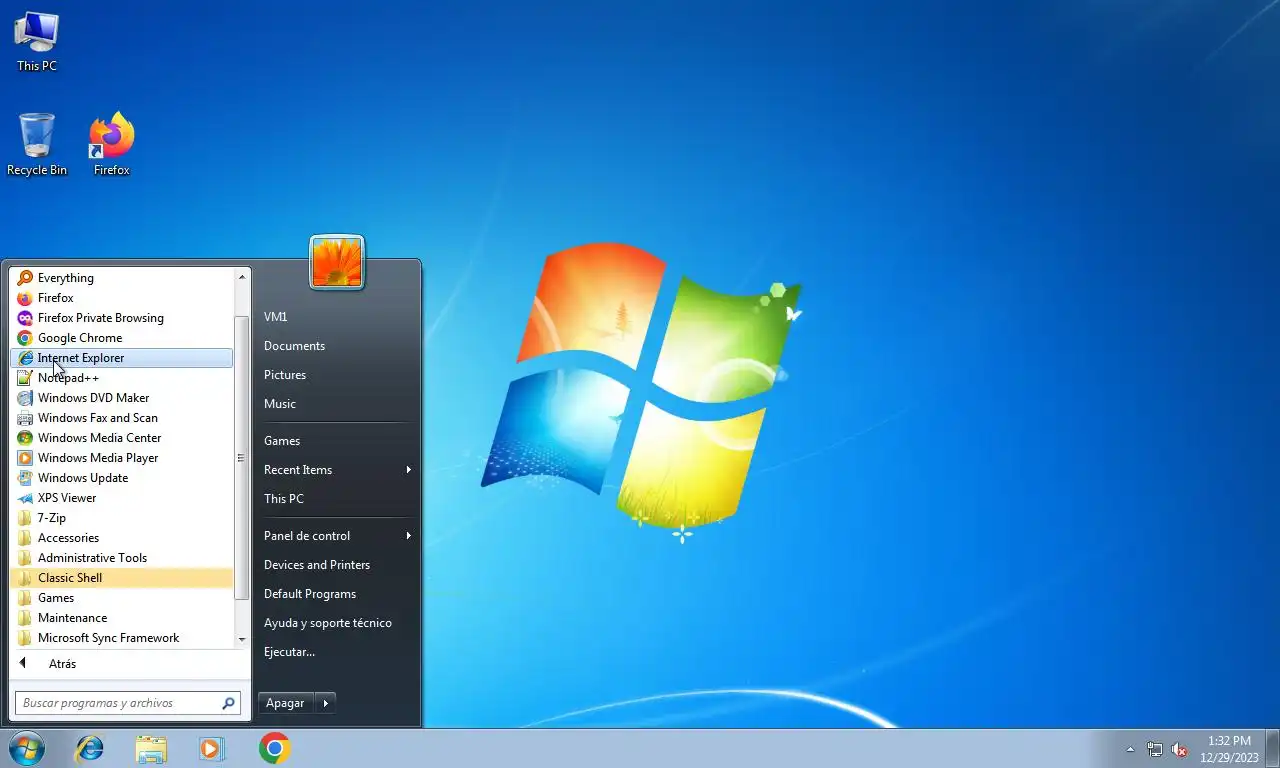Select the This PC desktop icon
Image resolution: width=1280 pixels, height=768 pixels.
(37, 42)
